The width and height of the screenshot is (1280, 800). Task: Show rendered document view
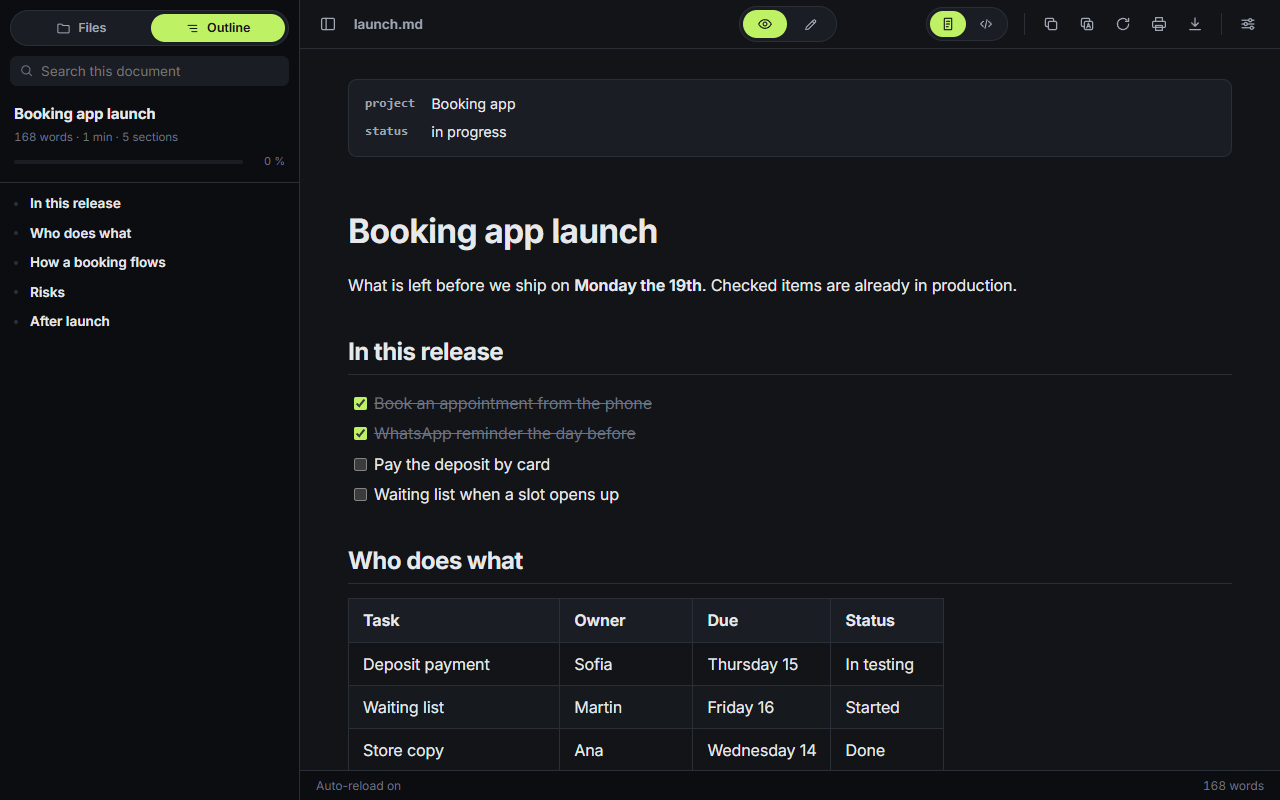tap(948, 24)
